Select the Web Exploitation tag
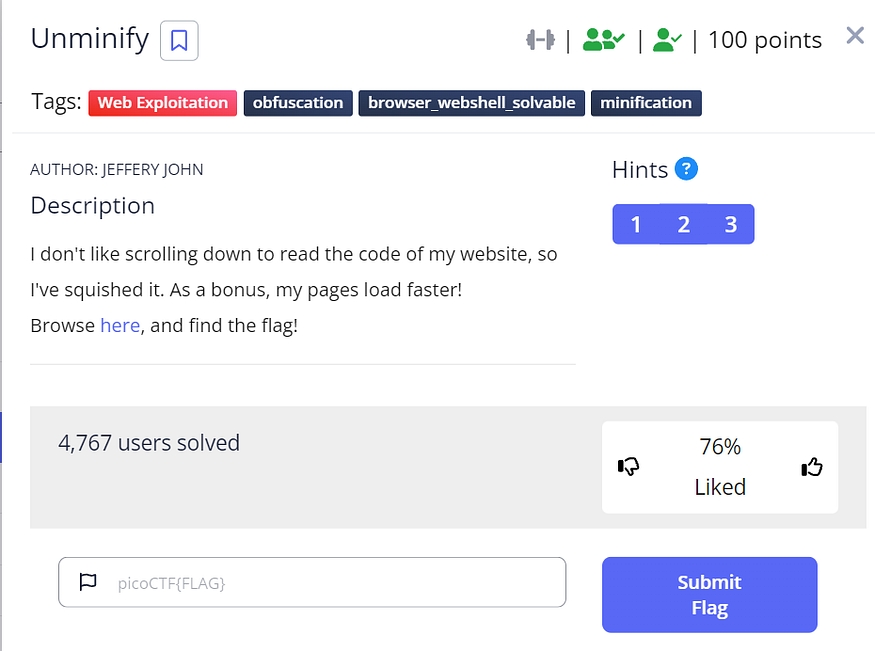Viewport: 875px width, 651px height. point(163,103)
